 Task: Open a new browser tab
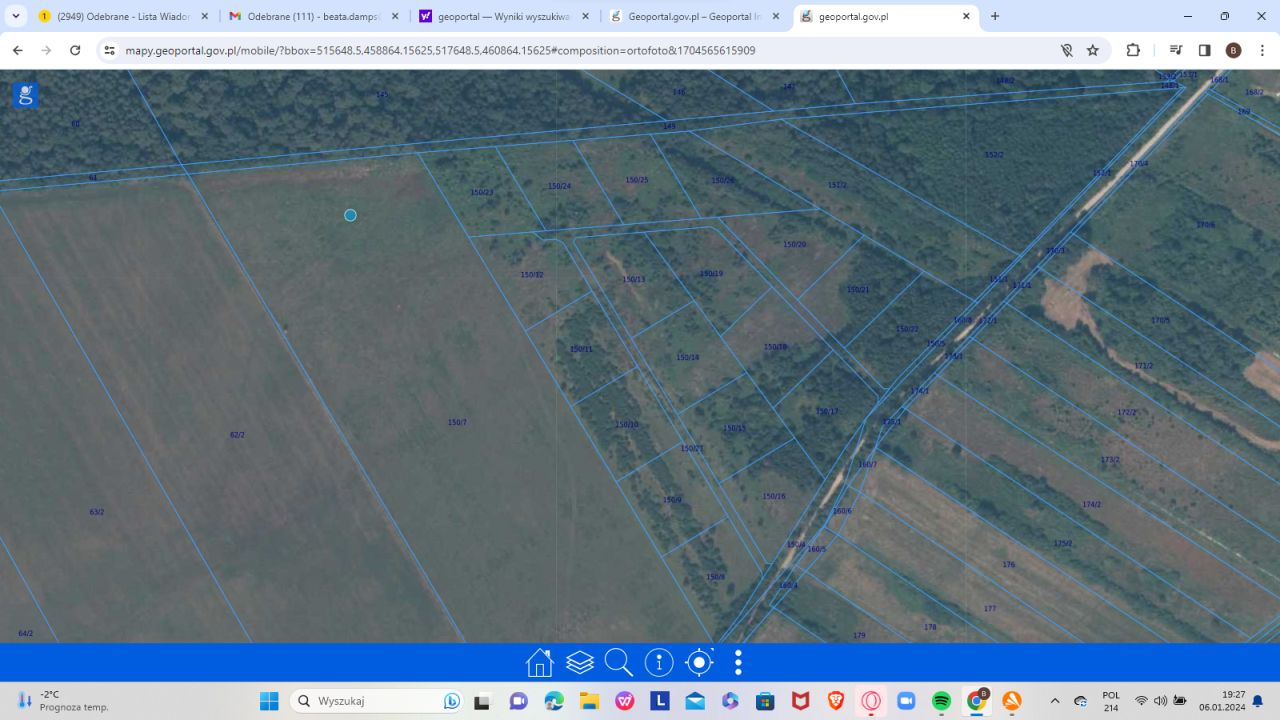[995, 16]
